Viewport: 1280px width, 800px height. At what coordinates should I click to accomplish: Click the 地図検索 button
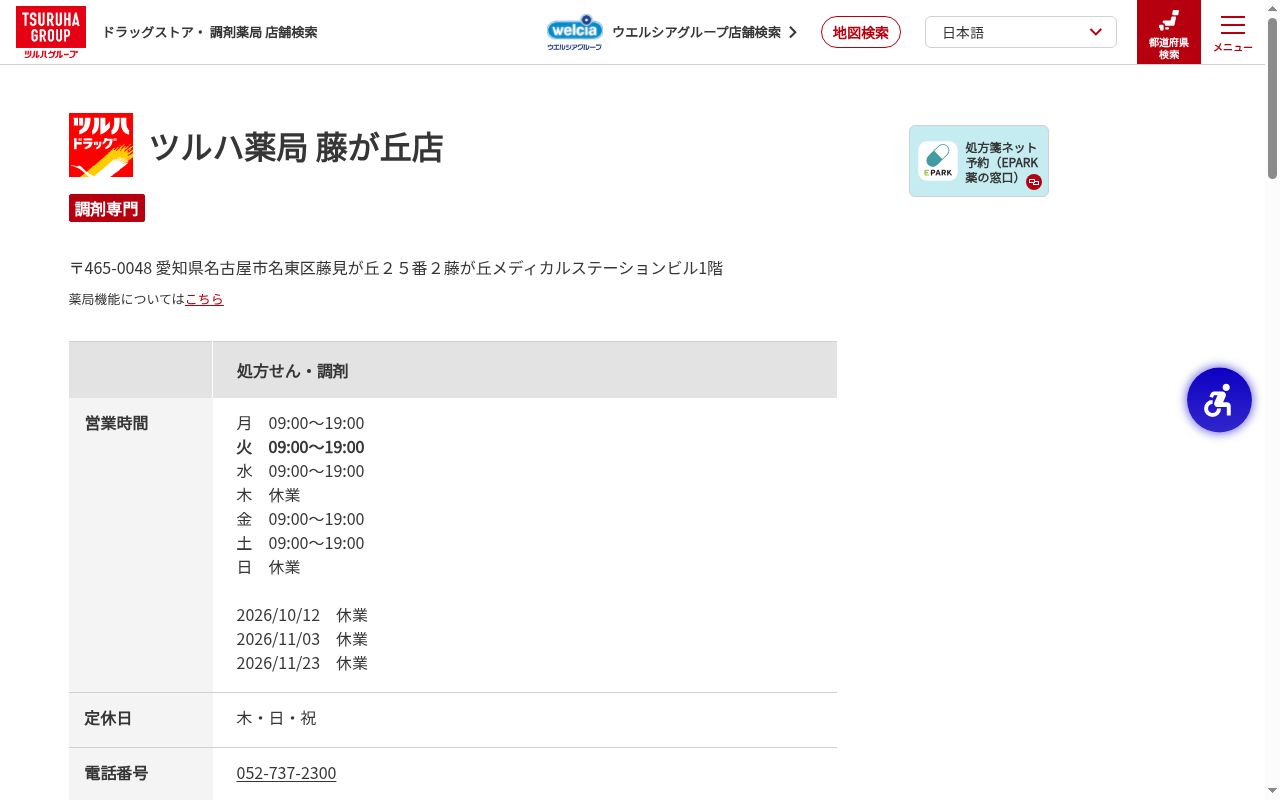tap(861, 32)
